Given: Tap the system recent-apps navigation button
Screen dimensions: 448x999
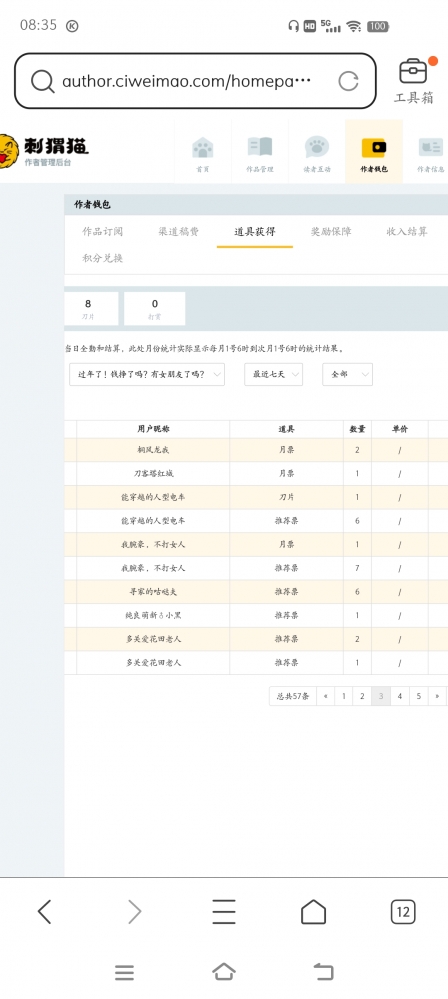Looking at the screenshot, I should point(124,972).
